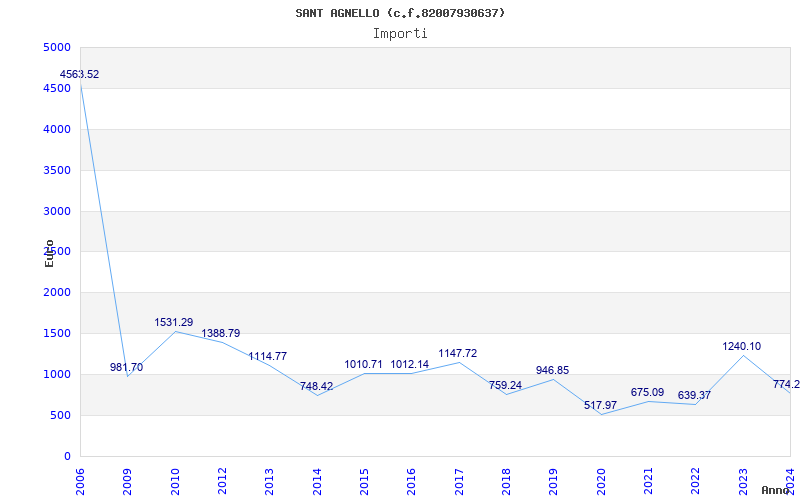The width and height of the screenshot is (800, 500).
Task: Select the 2013 x-axis year label
Action: pyautogui.click(x=269, y=481)
